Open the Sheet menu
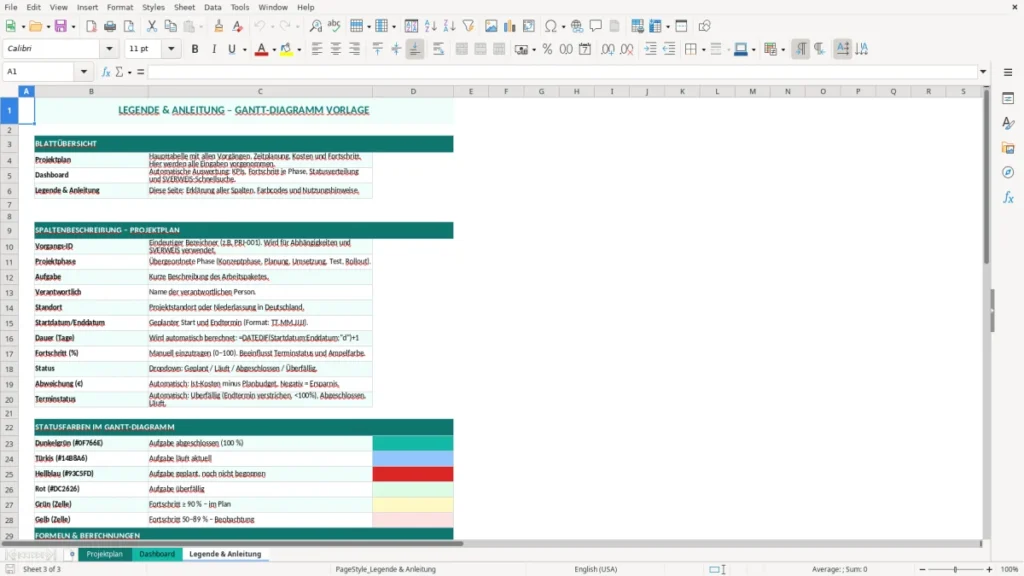This screenshot has width=1024, height=576. [184, 7]
